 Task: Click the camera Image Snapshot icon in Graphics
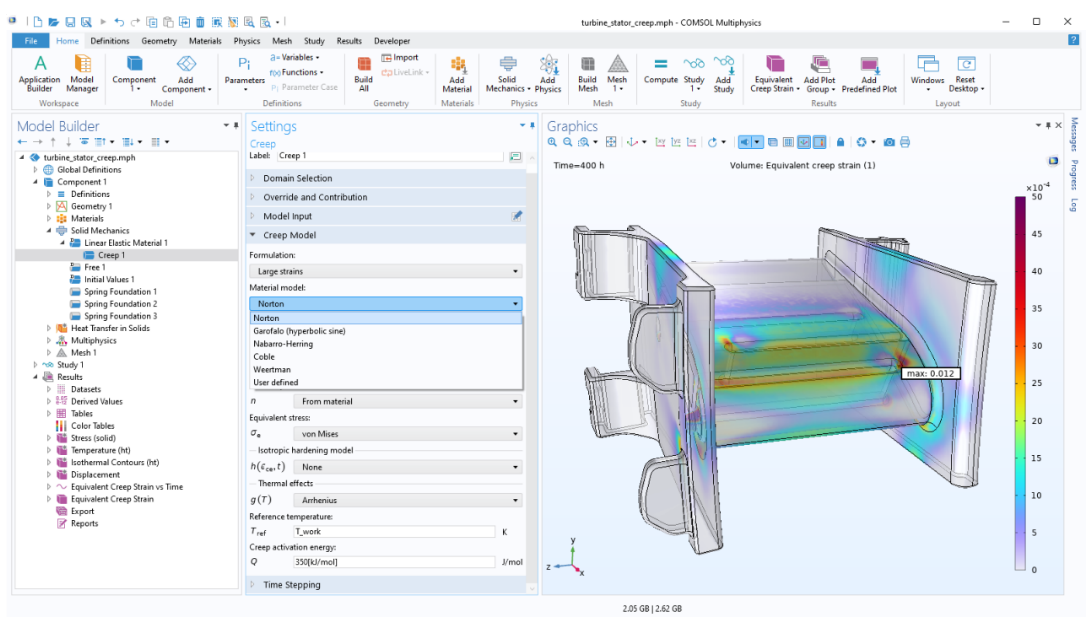(889, 142)
